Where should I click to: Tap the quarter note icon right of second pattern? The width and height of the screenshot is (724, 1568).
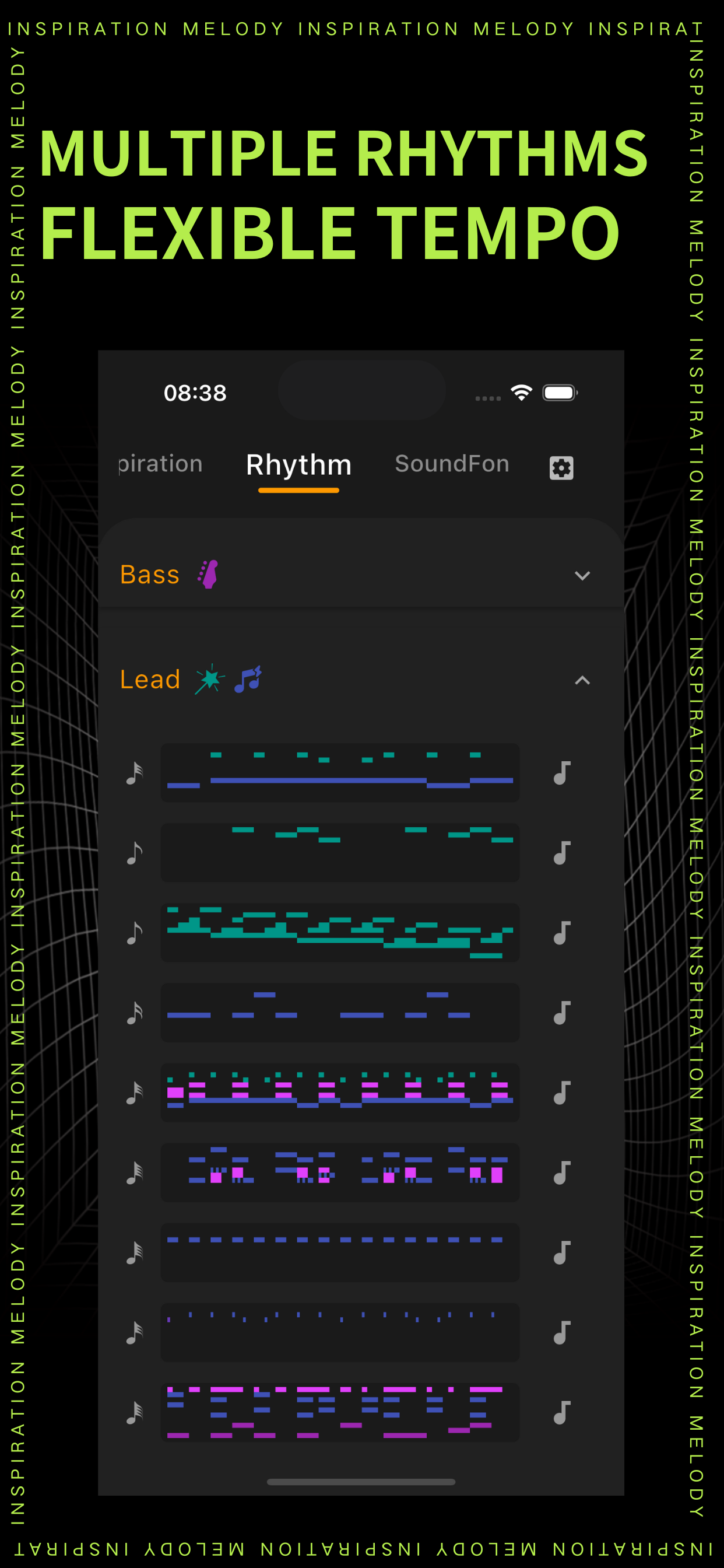point(561,853)
